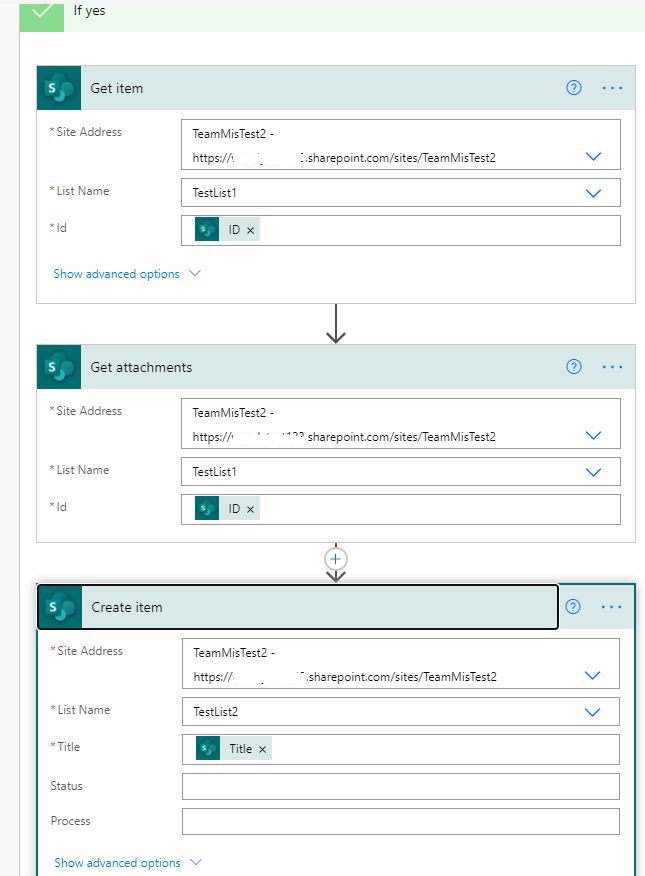Open the Get item ellipsis menu
Viewport: 645px width, 876px height.
coord(612,88)
